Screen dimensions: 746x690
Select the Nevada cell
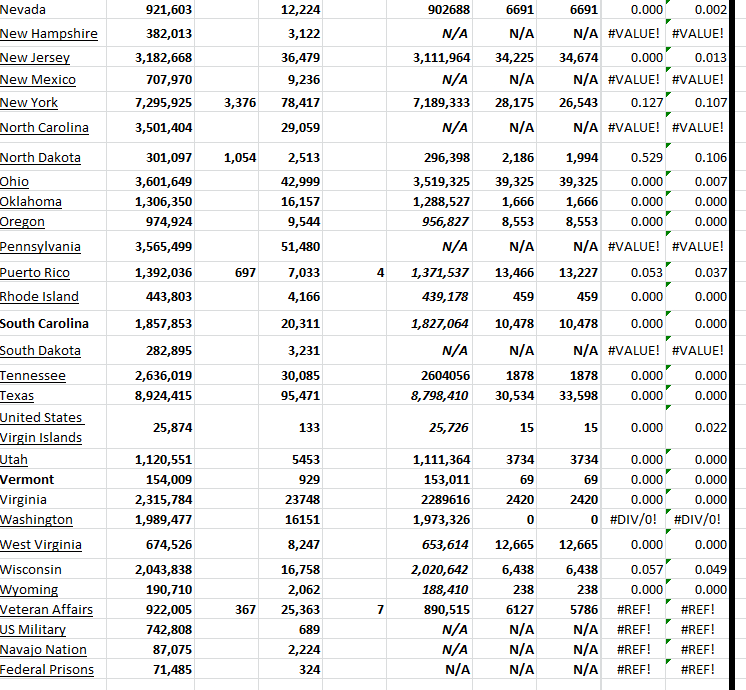[x=53, y=9]
